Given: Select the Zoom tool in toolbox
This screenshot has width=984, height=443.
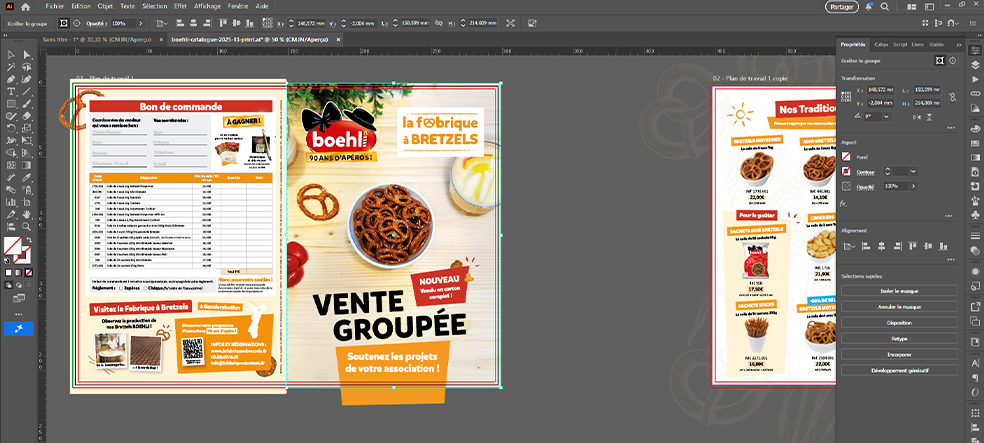Looking at the screenshot, I should (26, 227).
